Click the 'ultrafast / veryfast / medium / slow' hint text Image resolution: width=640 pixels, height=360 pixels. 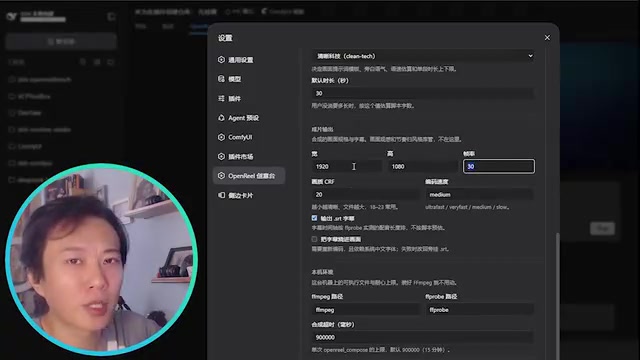pyautogui.click(x=467, y=207)
